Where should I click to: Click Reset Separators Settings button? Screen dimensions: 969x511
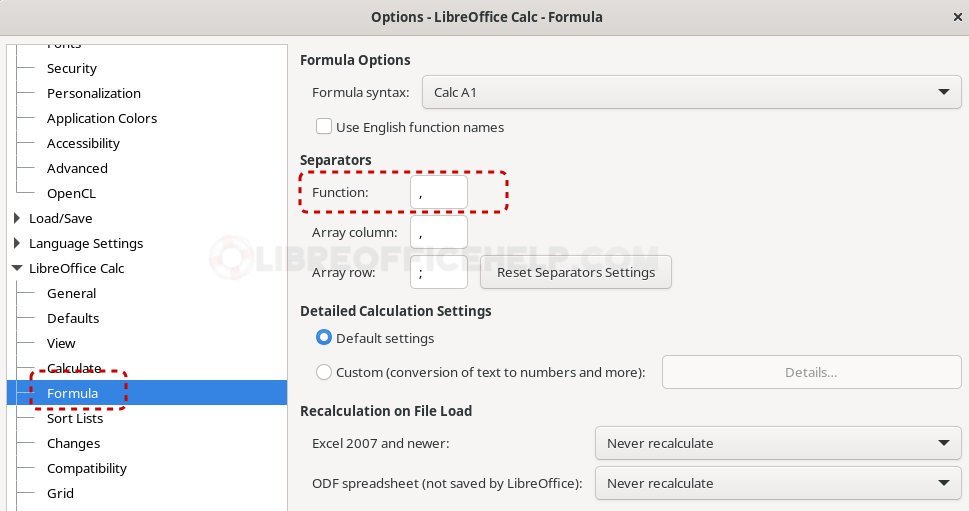click(575, 272)
